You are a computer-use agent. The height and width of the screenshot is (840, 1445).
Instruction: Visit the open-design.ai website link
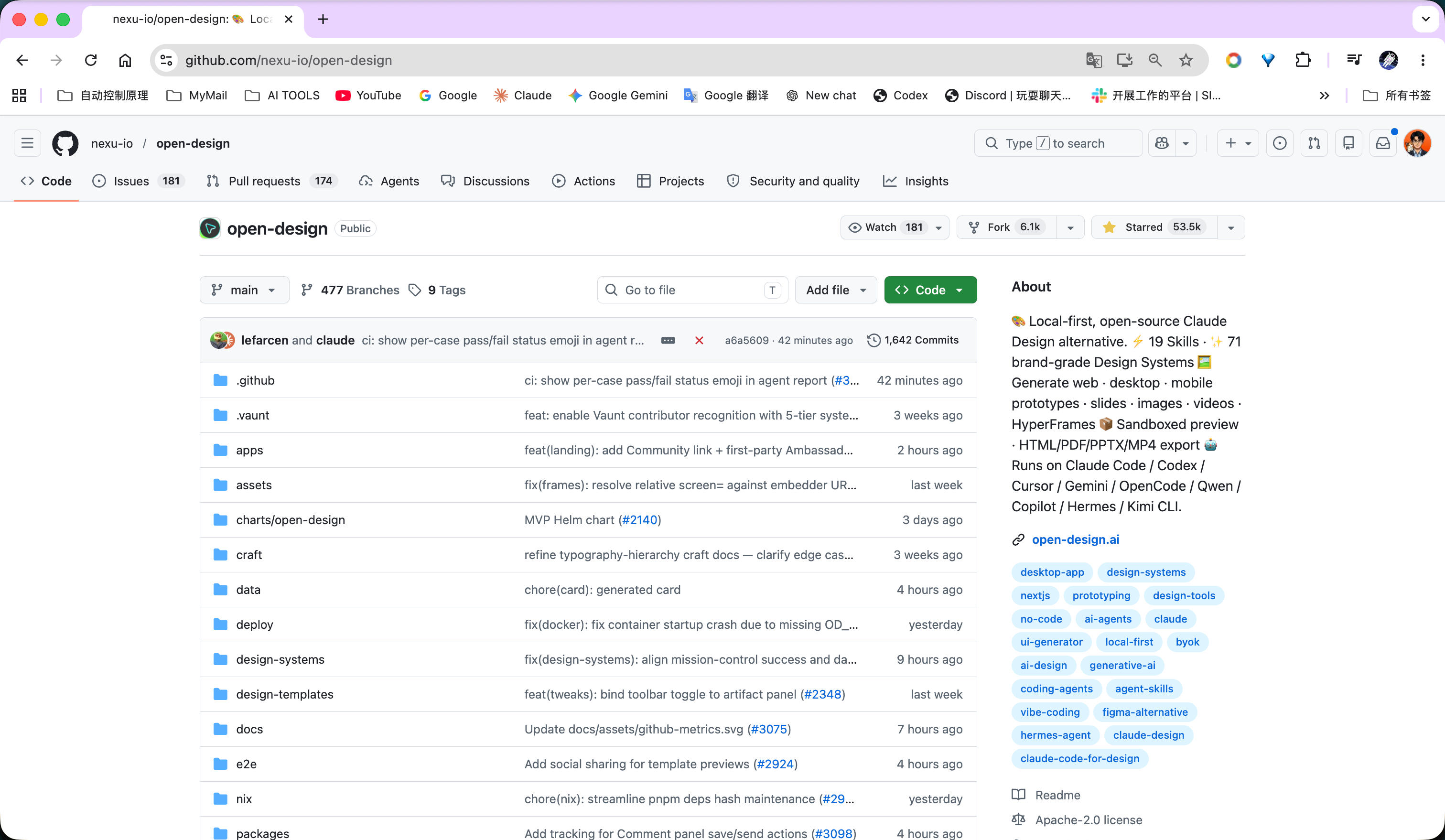pos(1075,539)
